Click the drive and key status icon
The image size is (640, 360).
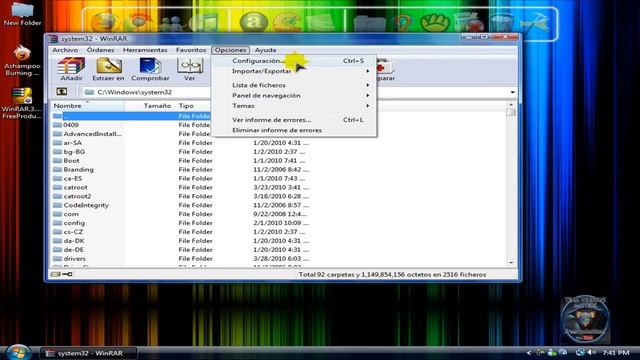coord(62,274)
